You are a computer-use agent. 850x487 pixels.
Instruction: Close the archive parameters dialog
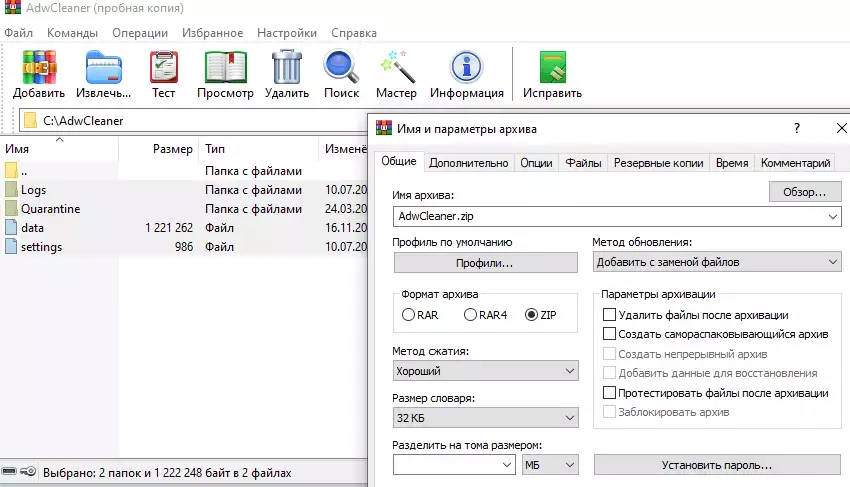point(841,129)
